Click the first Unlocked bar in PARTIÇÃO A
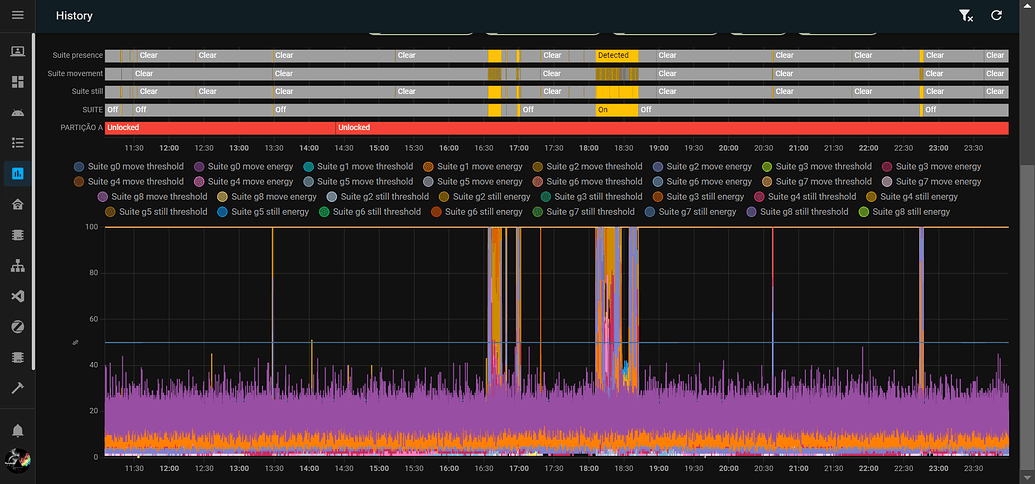Image resolution: width=1035 pixels, height=484 pixels. 220,128
